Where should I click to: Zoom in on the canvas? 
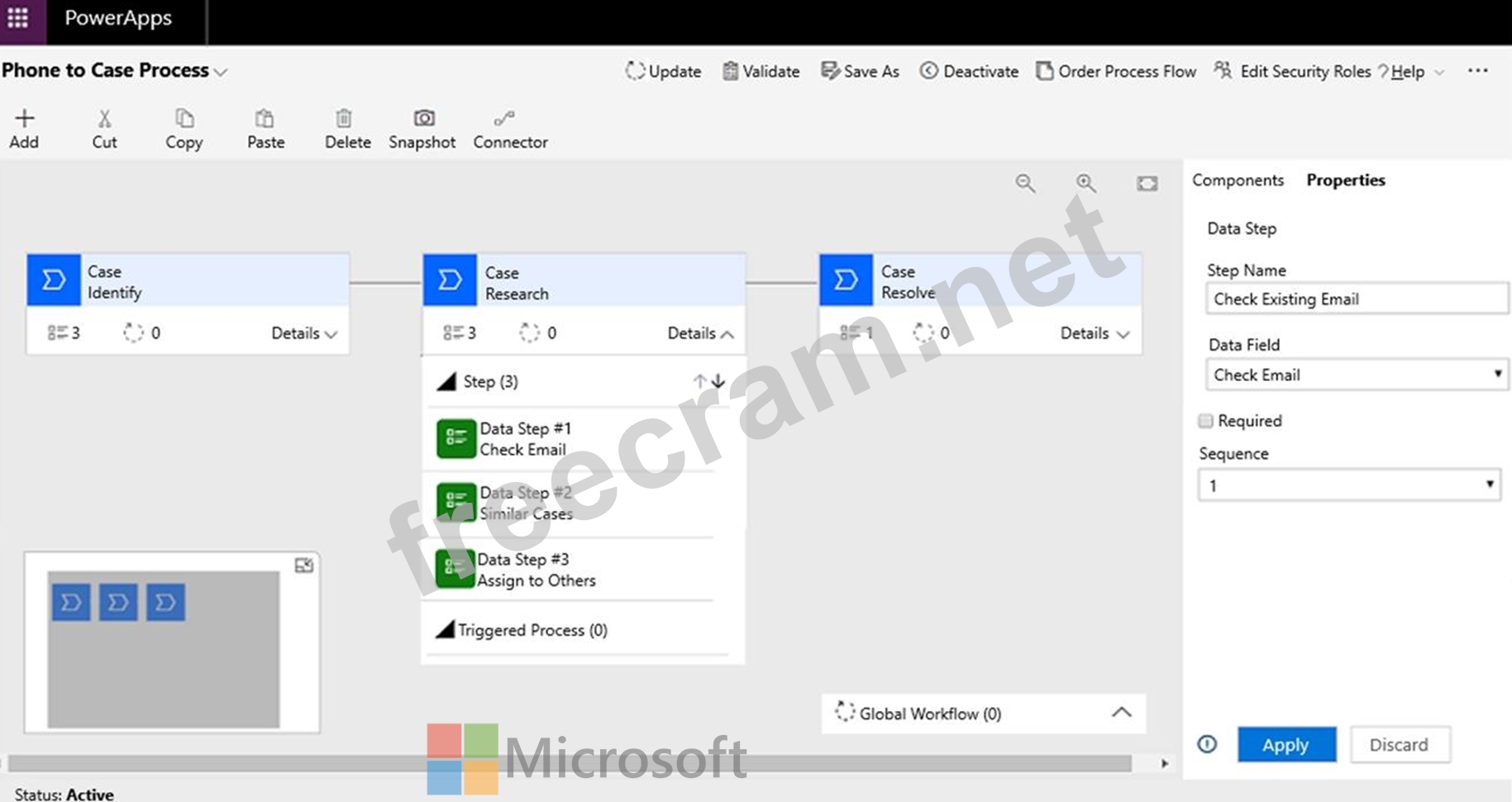tap(1085, 184)
